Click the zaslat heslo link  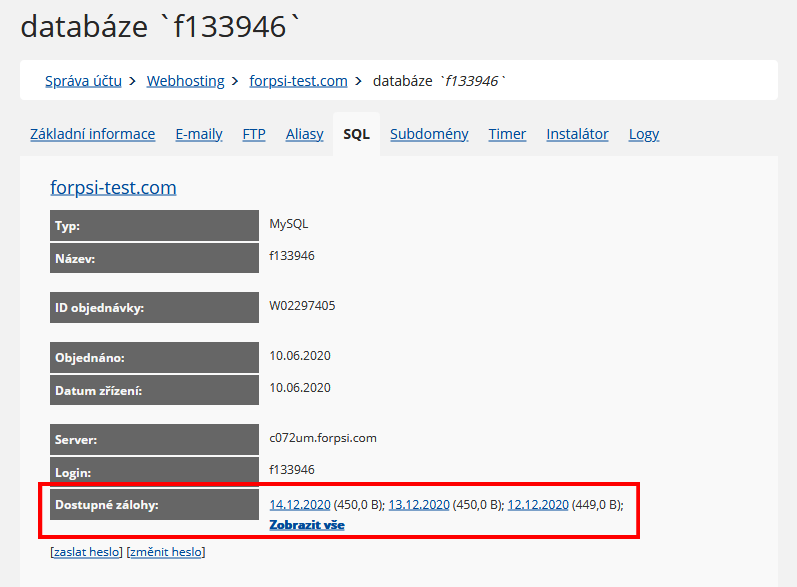coord(87,552)
